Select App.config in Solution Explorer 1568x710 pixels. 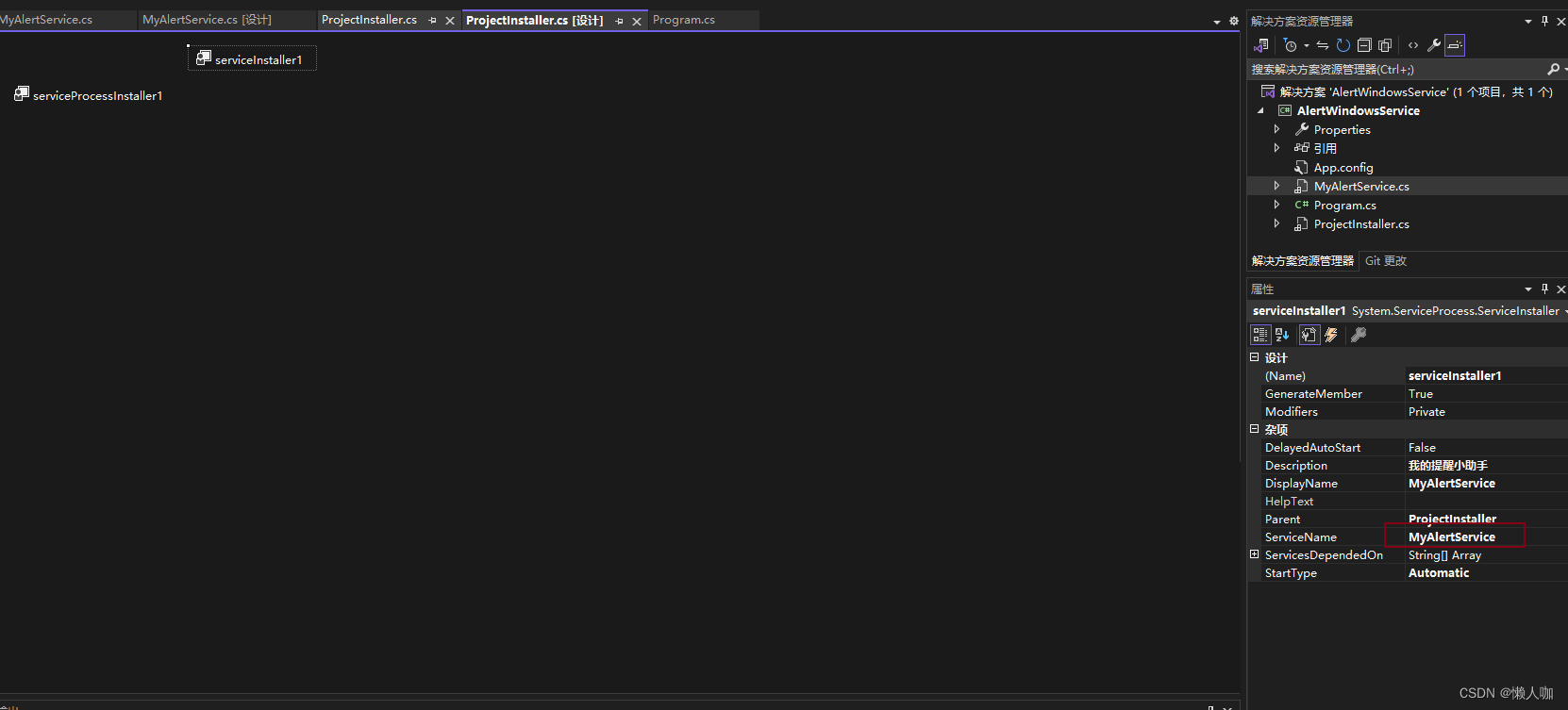click(x=1343, y=167)
